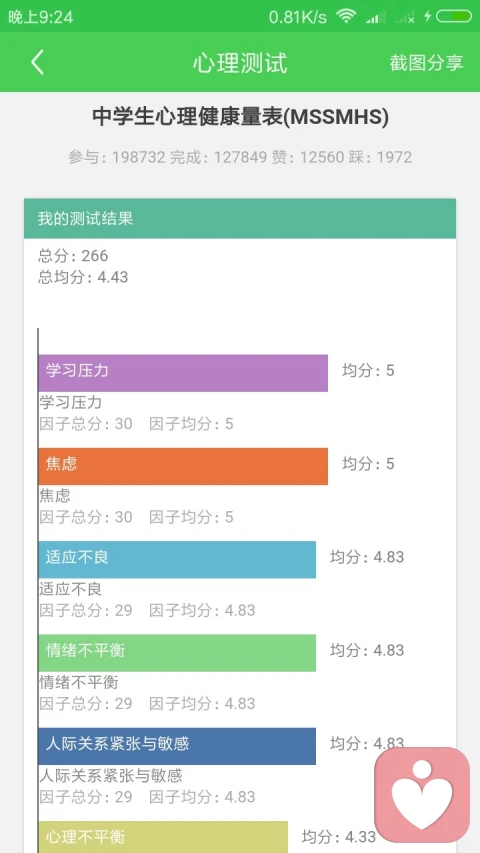Image resolution: width=480 pixels, height=853 pixels.
Task: Tap the 中学生心理健康量表(MSSMHS) title
Action: click(240, 117)
